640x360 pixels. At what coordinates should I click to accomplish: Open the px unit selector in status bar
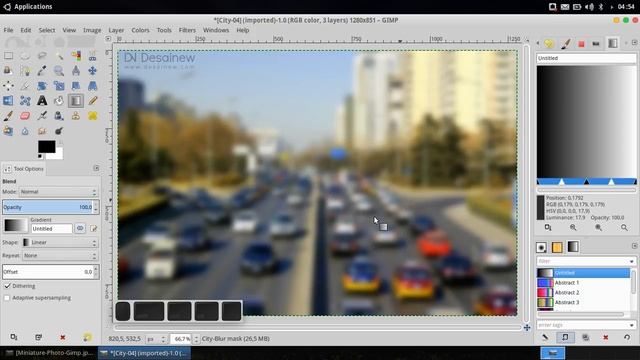(156, 339)
